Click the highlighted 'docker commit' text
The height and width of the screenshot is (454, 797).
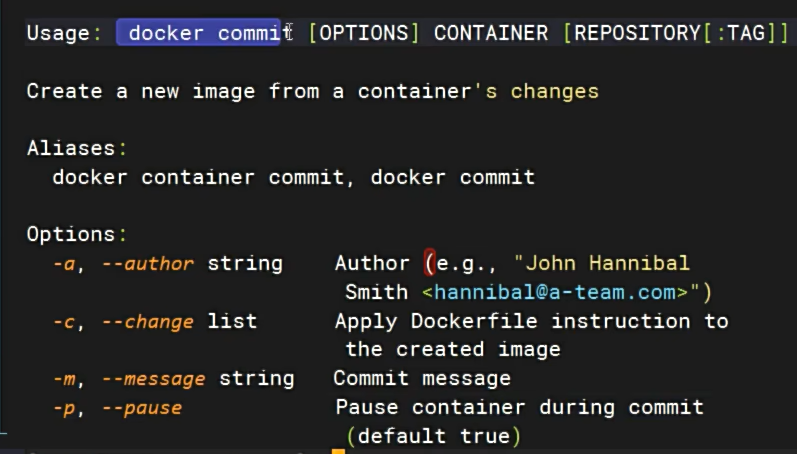coord(198,33)
